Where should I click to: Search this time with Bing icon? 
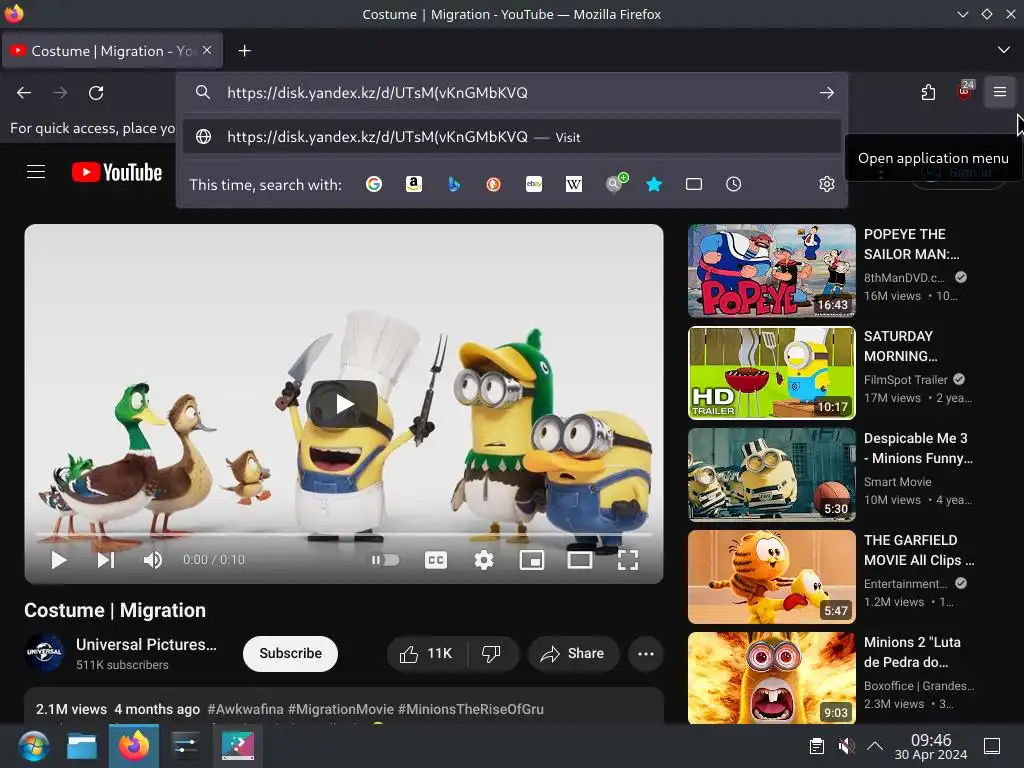click(x=454, y=184)
